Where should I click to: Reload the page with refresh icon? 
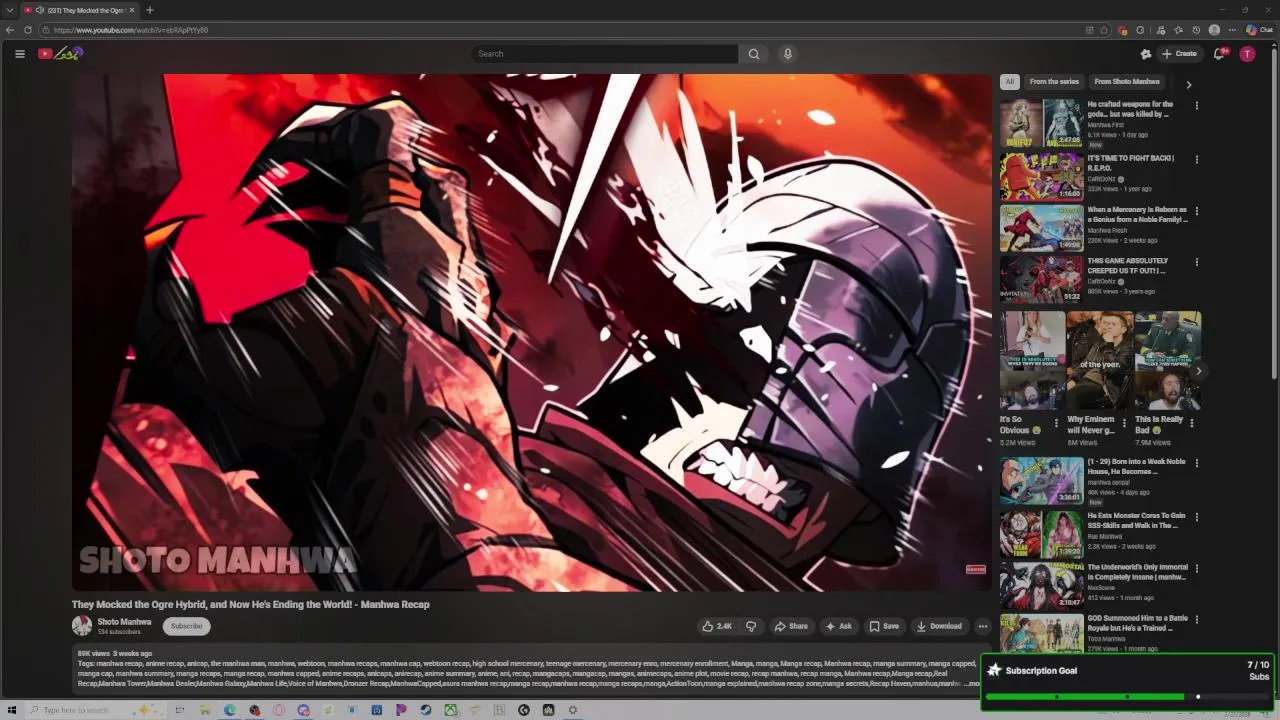click(28, 30)
